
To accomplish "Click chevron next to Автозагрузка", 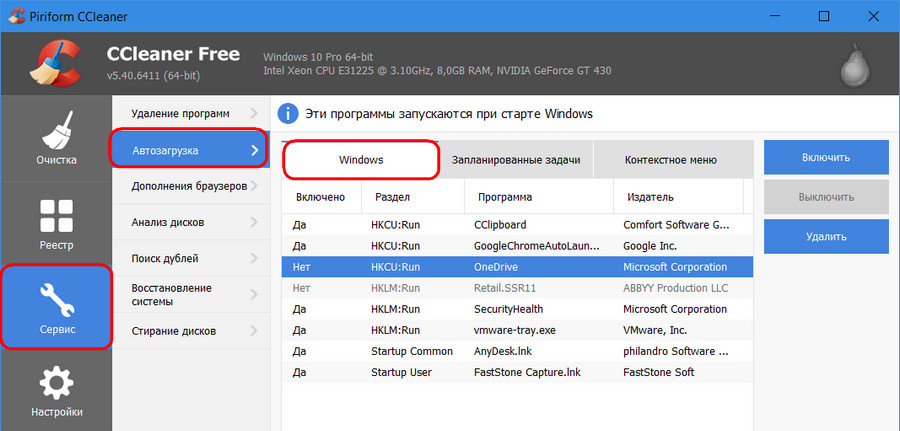I will point(254,150).
